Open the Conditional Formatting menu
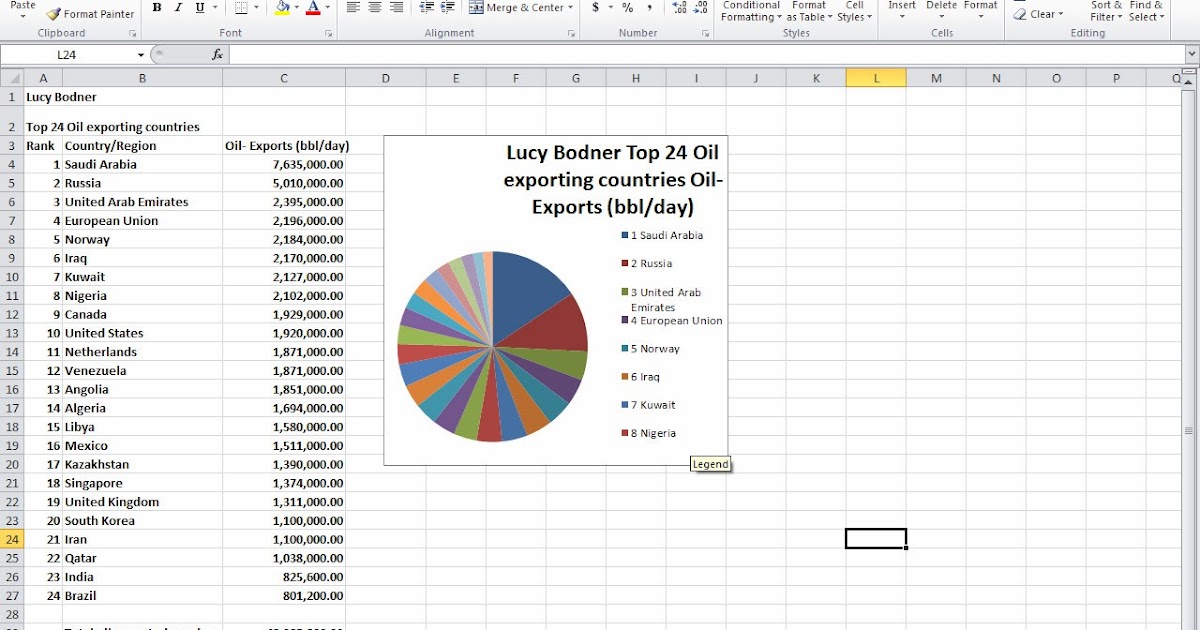 click(x=750, y=11)
